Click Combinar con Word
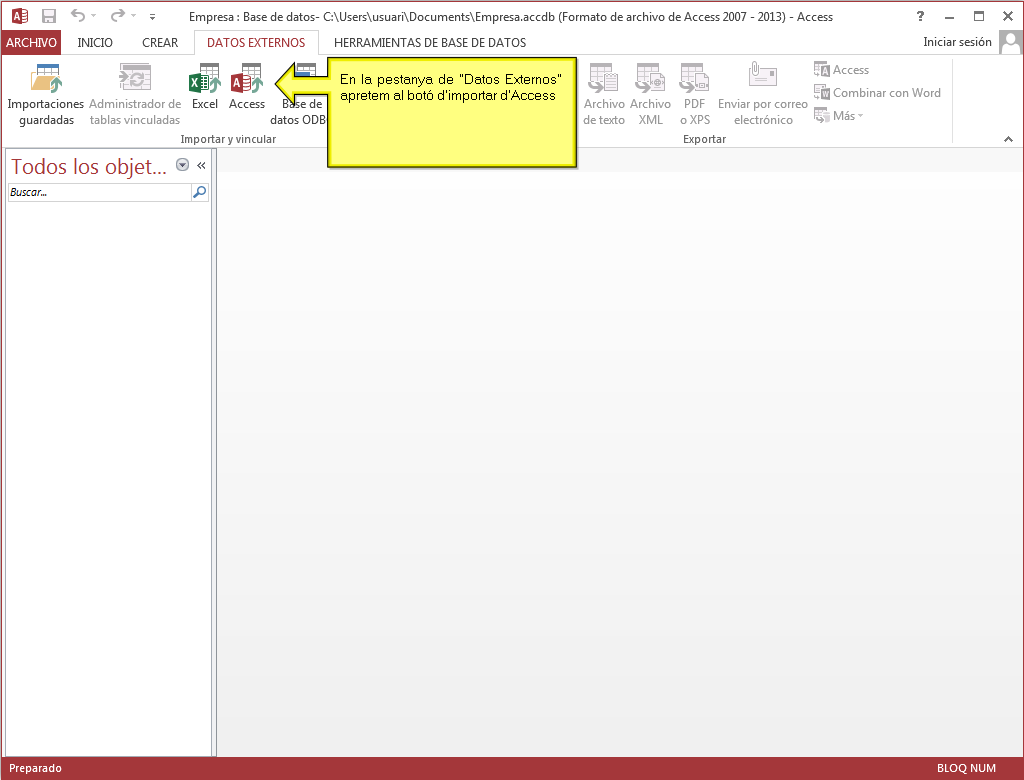1024x780 pixels. click(877, 93)
